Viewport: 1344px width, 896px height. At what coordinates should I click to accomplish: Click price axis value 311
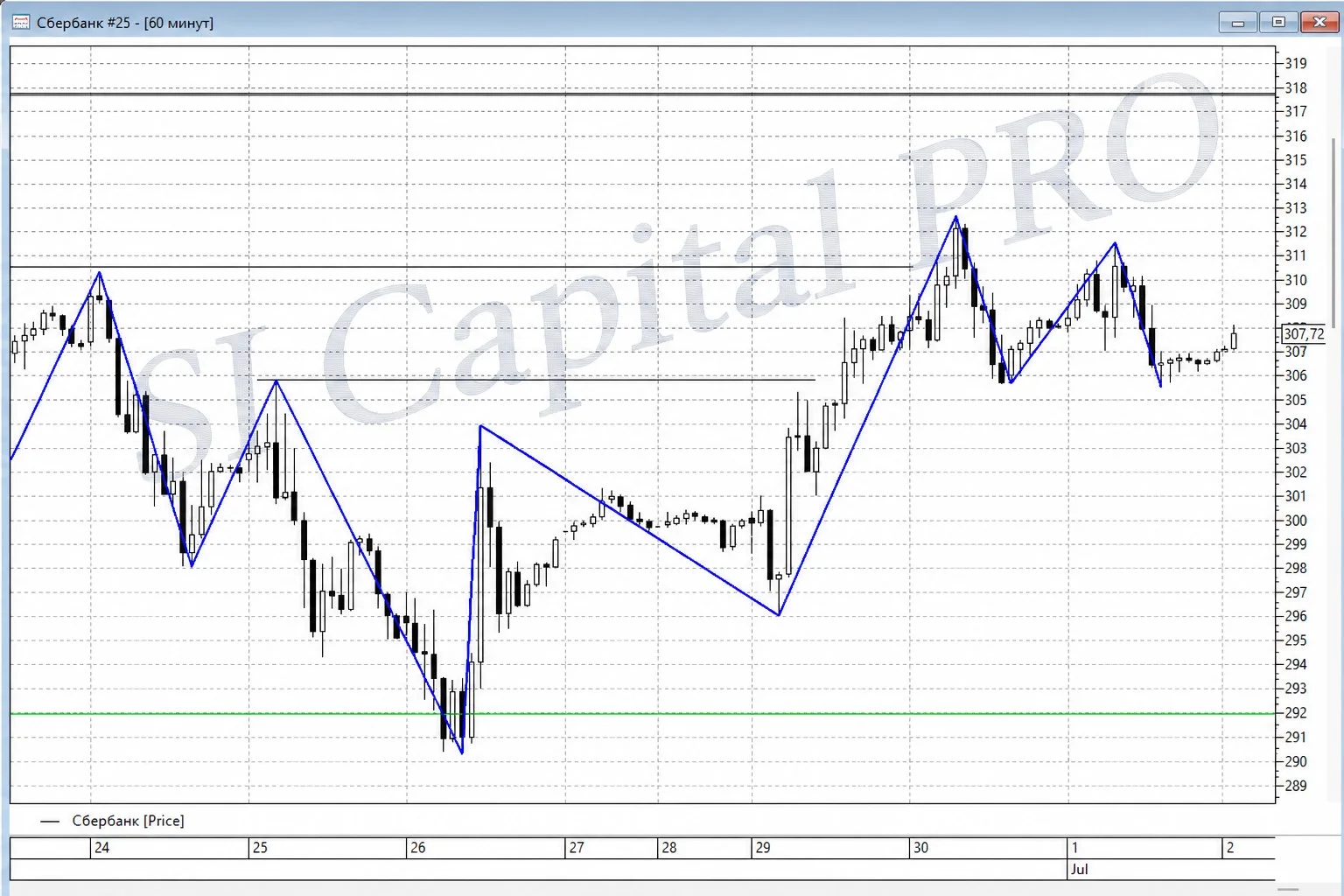click(1296, 255)
